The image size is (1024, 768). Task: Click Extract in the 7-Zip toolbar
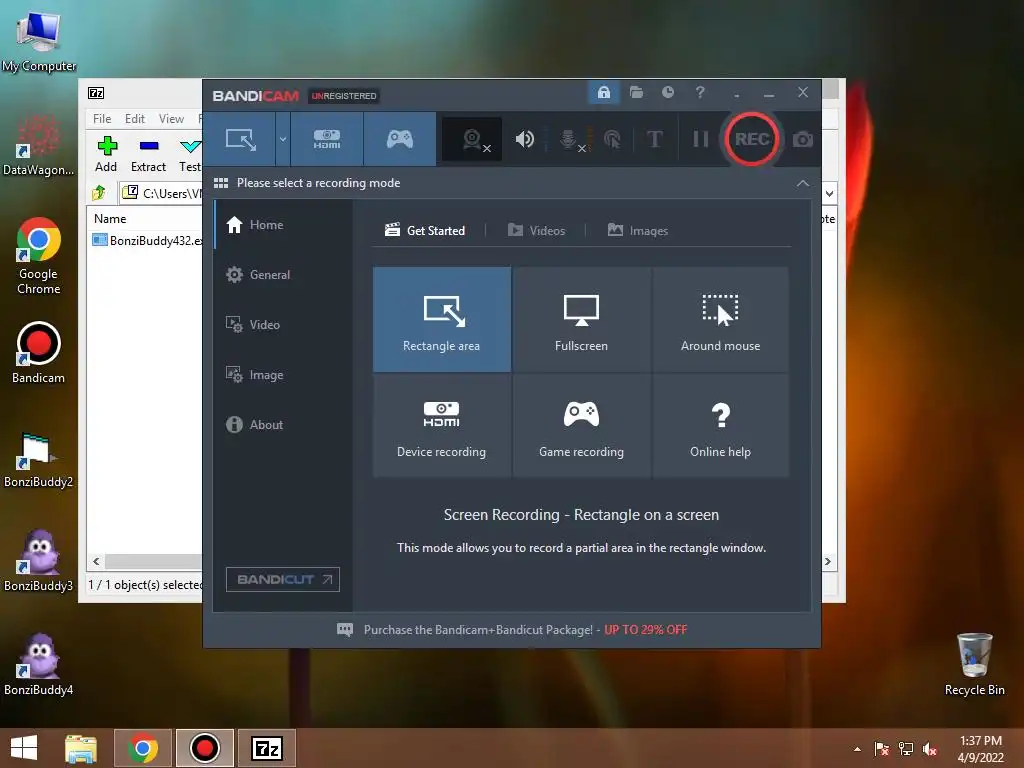tap(148, 154)
